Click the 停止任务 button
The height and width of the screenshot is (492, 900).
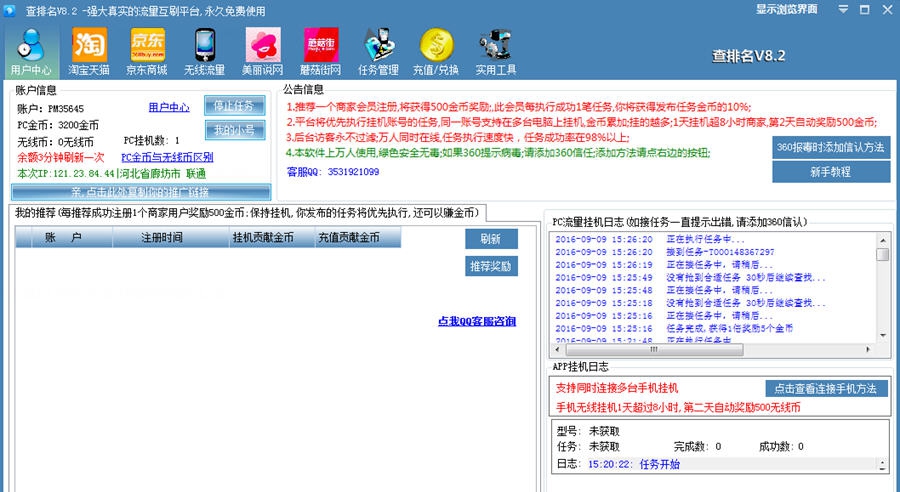[235, 106]
